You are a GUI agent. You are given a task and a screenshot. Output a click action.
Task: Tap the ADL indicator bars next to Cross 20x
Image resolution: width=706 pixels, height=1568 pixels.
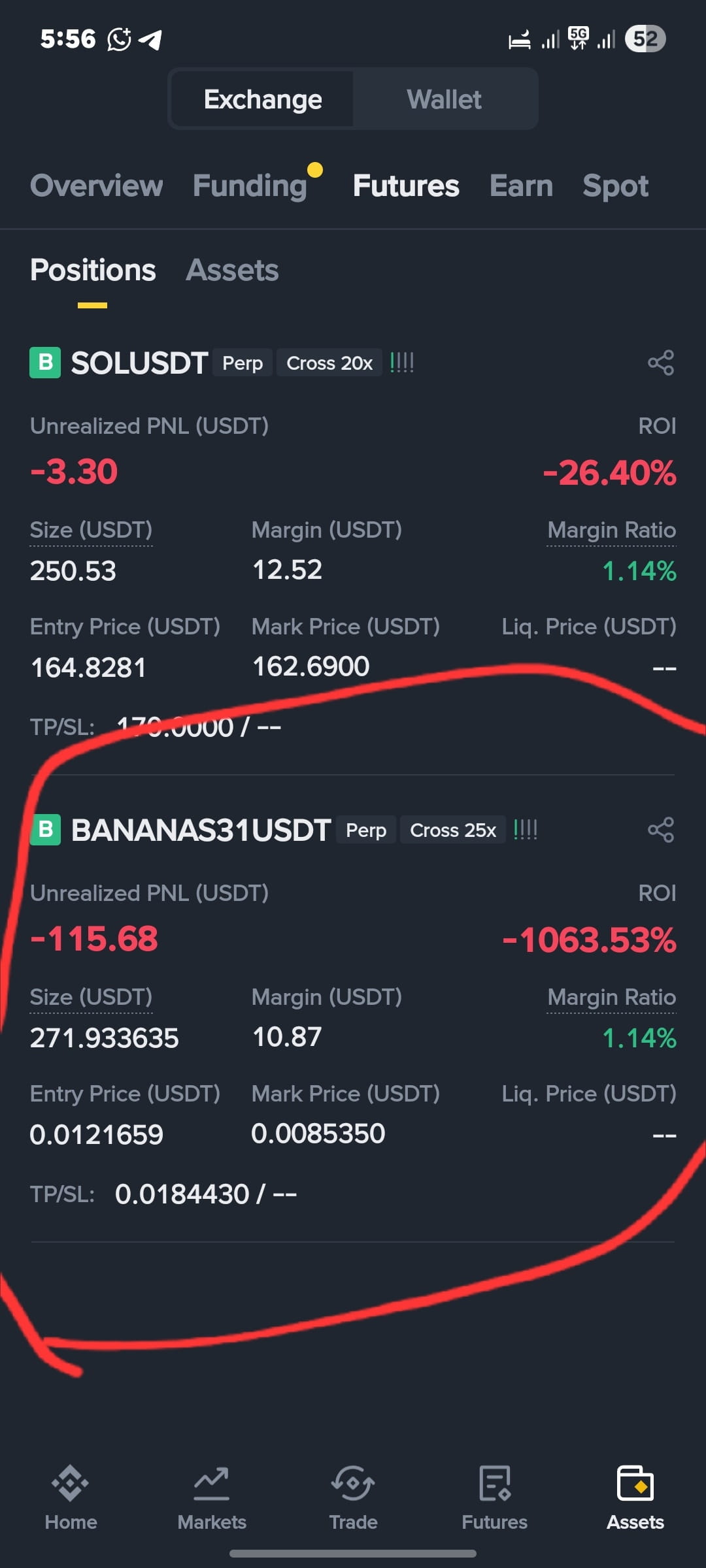click(402, 363)
